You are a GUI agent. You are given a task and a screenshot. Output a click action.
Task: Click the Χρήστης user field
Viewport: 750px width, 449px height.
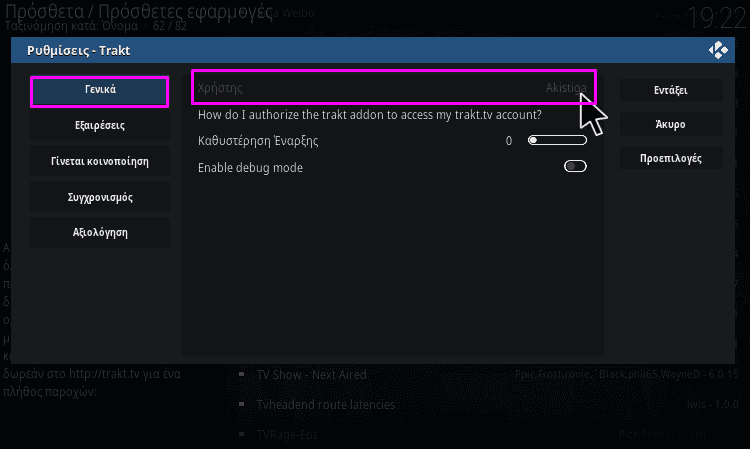click(394, 87)
